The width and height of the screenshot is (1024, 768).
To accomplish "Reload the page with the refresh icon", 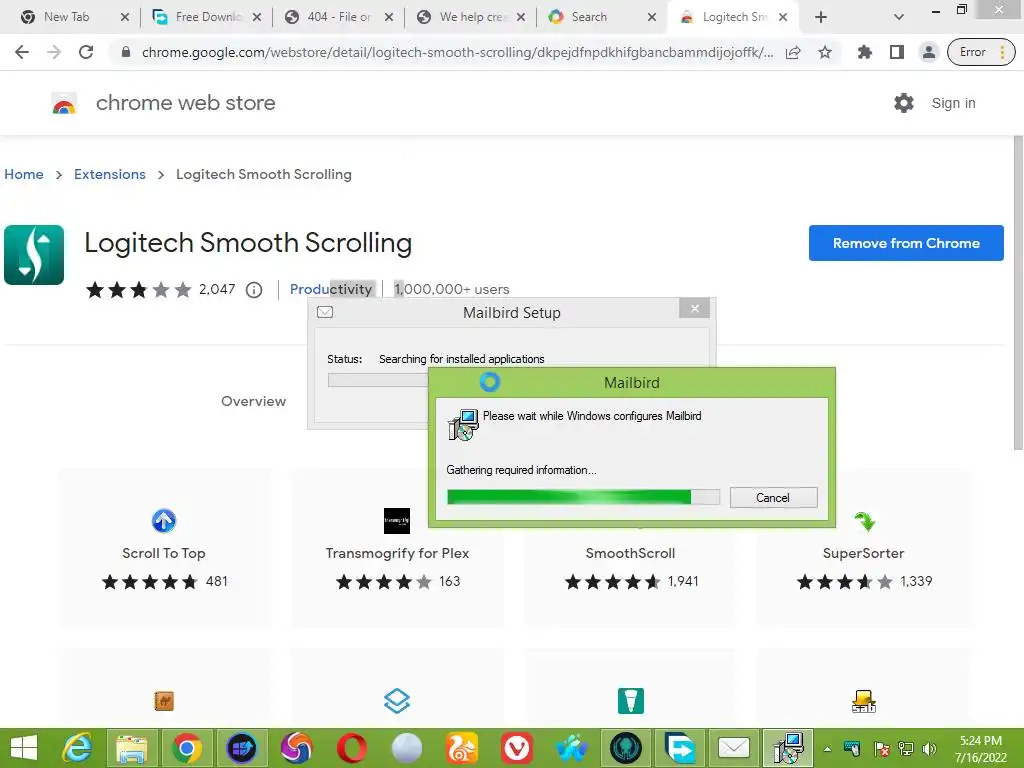I will pos(86,52).
